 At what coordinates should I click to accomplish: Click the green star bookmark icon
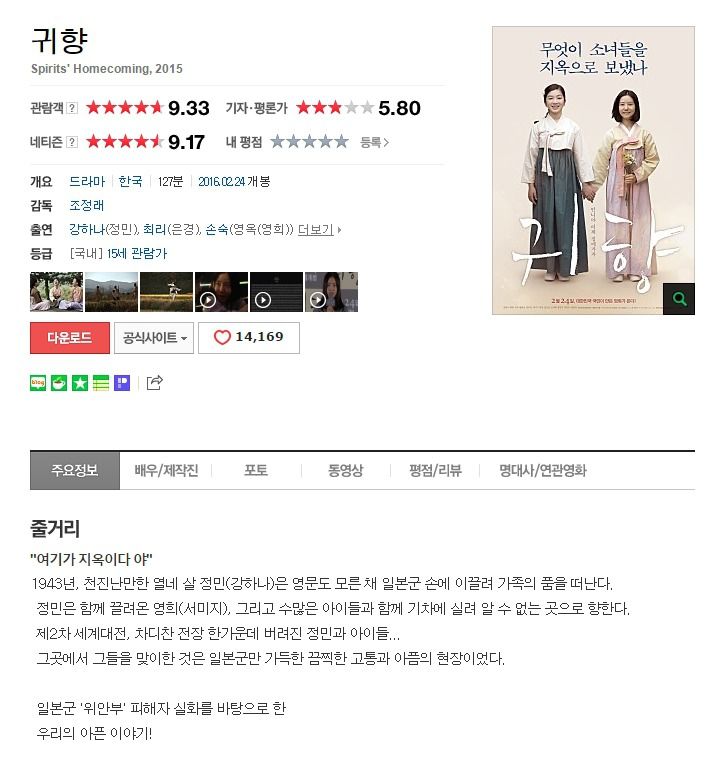point(80,383)
